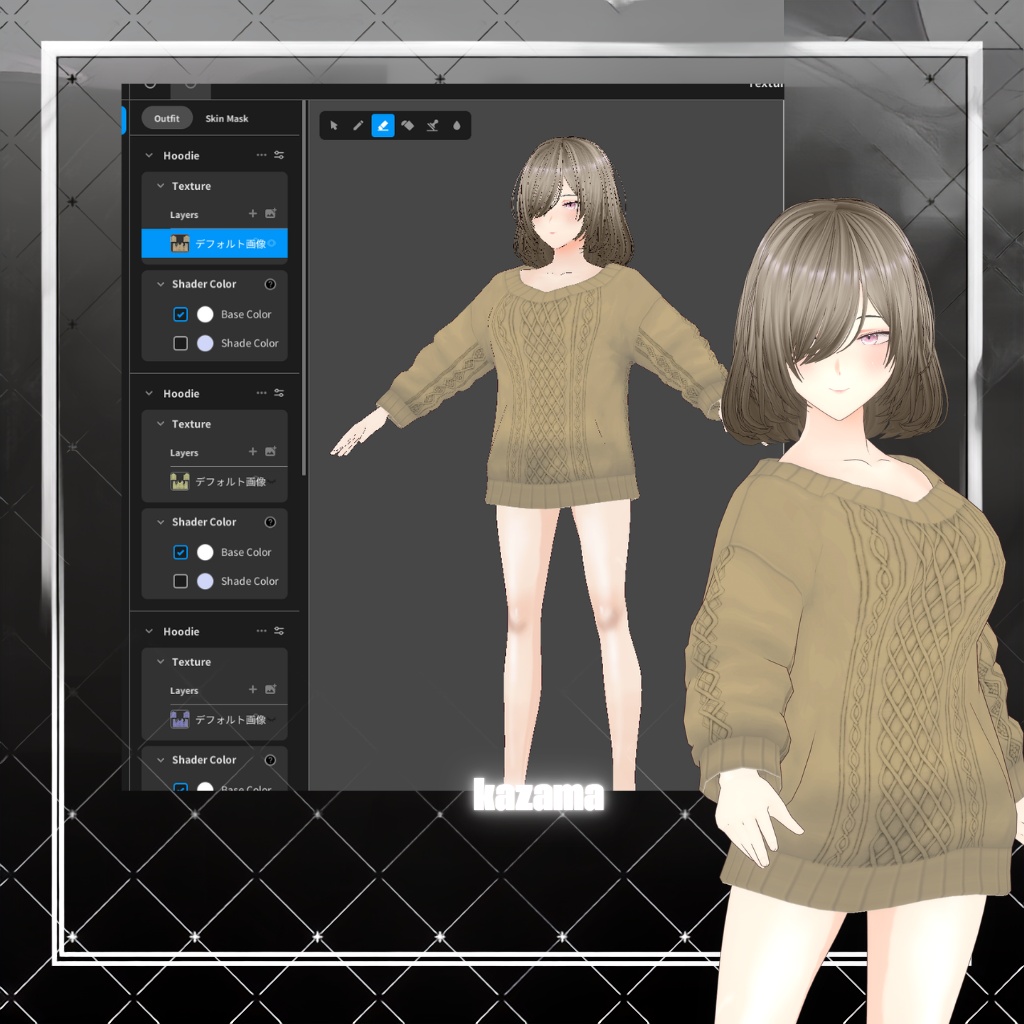Uncheck Base Color in second Hoodie section
Viewport: 1024px width, 1024px height.
[180, 552]
